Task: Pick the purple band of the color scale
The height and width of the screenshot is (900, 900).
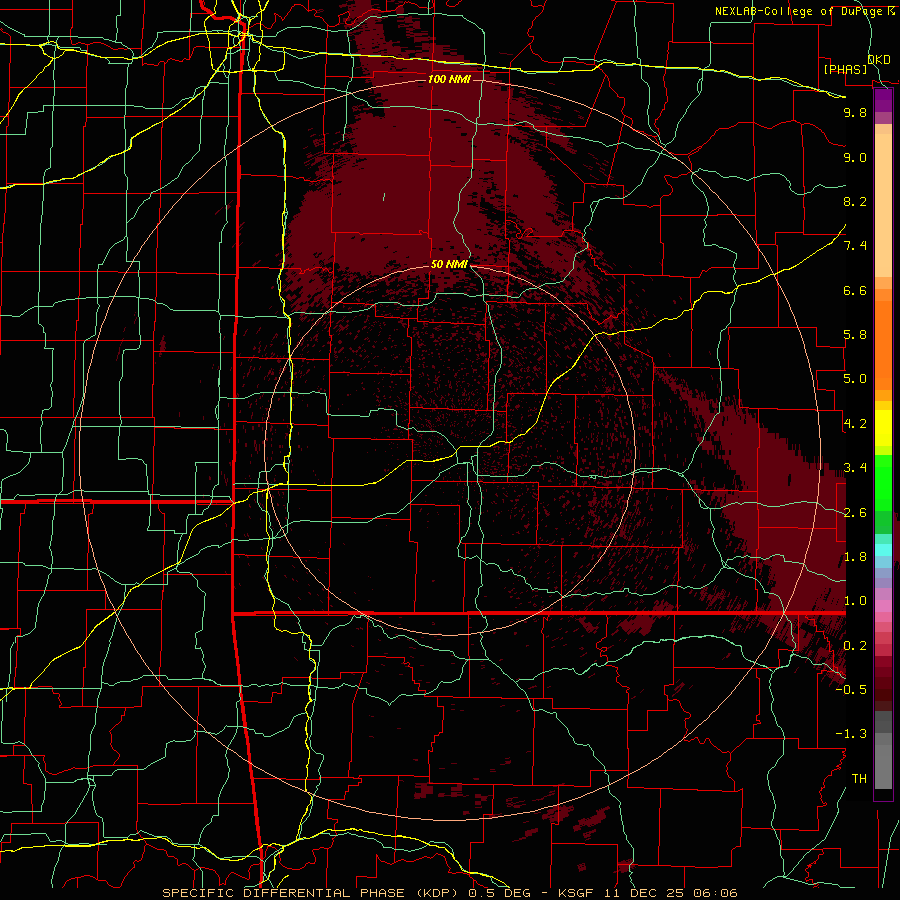Action: tap(883, 101)
